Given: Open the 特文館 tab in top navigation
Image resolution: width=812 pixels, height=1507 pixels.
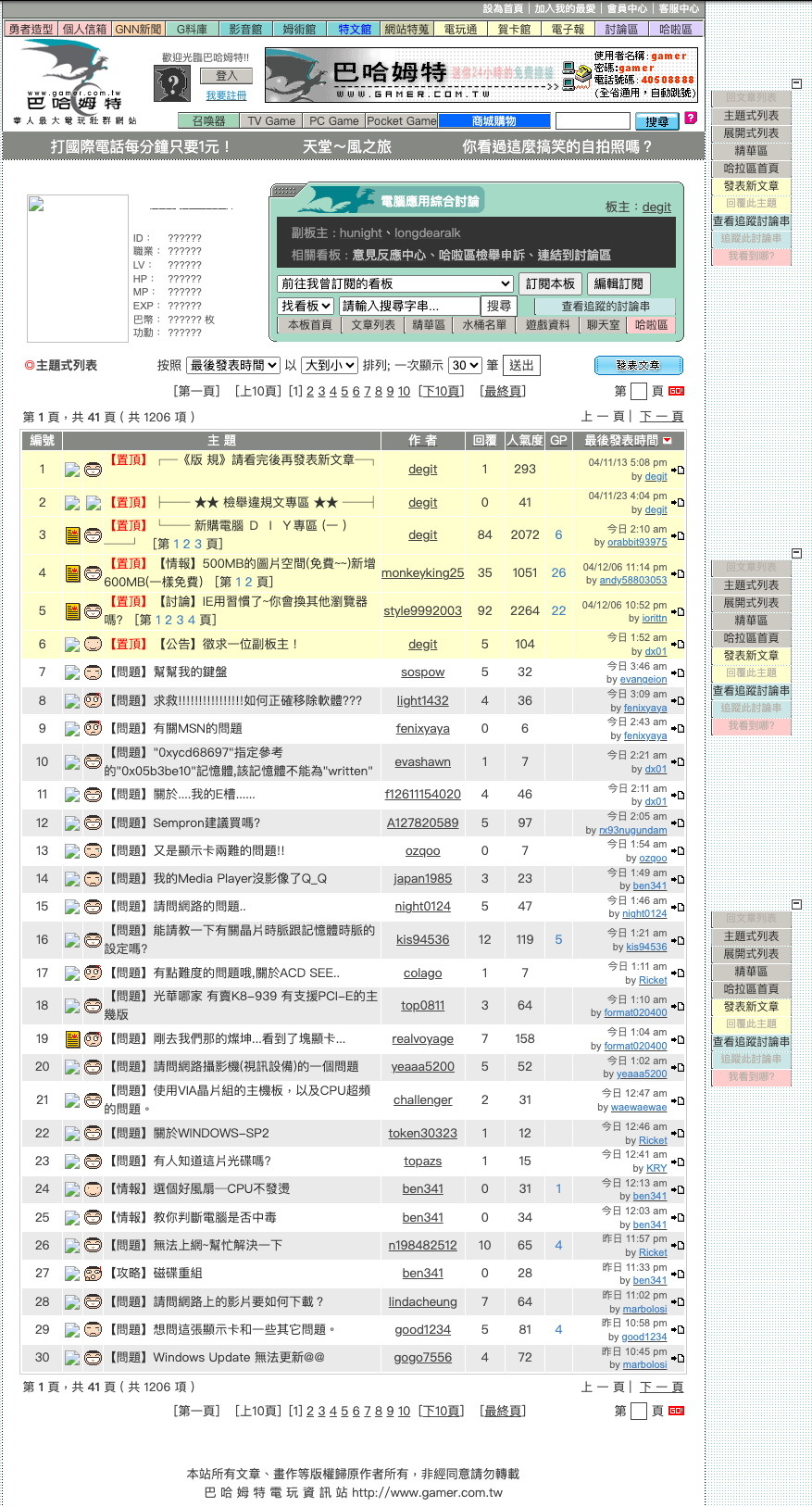Looking at the screenshot, I should click(355, 29).
